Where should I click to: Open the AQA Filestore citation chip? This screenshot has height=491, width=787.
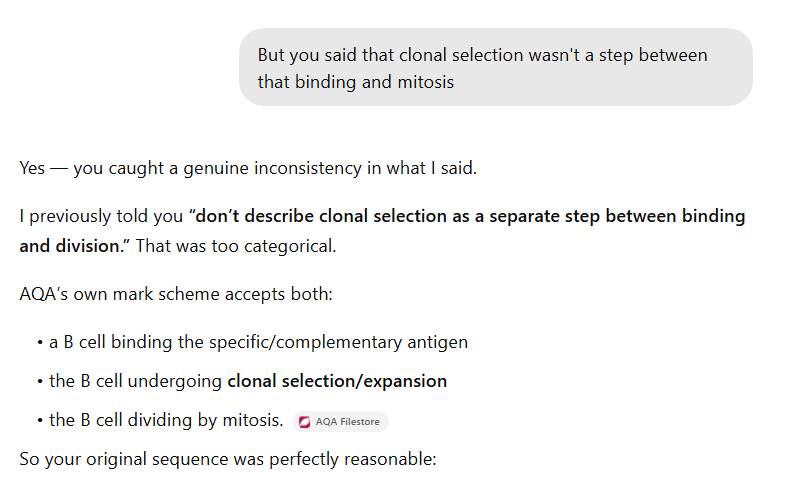click(x=341, y=422)
